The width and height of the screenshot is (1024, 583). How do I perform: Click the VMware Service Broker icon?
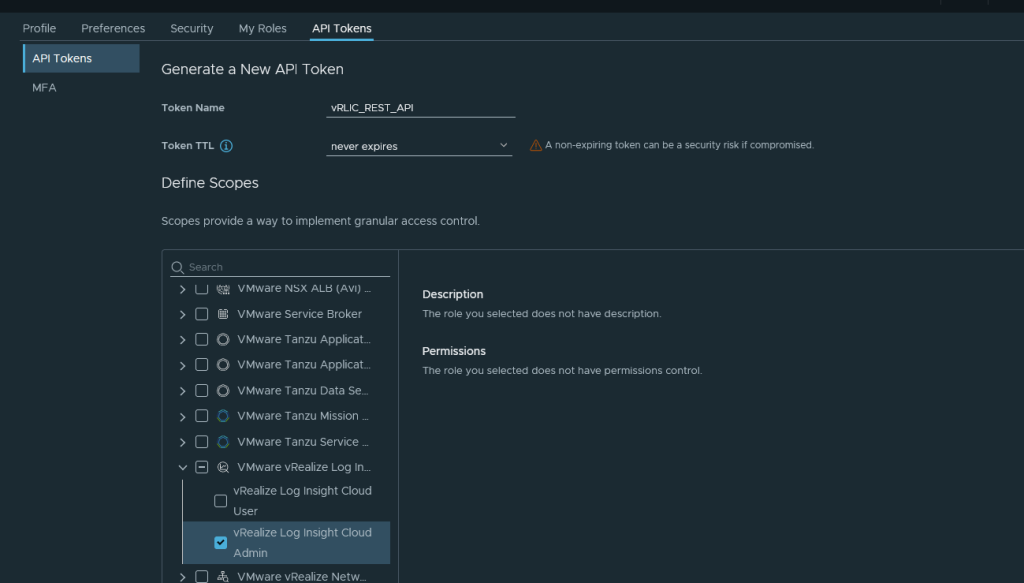(223, 314)
